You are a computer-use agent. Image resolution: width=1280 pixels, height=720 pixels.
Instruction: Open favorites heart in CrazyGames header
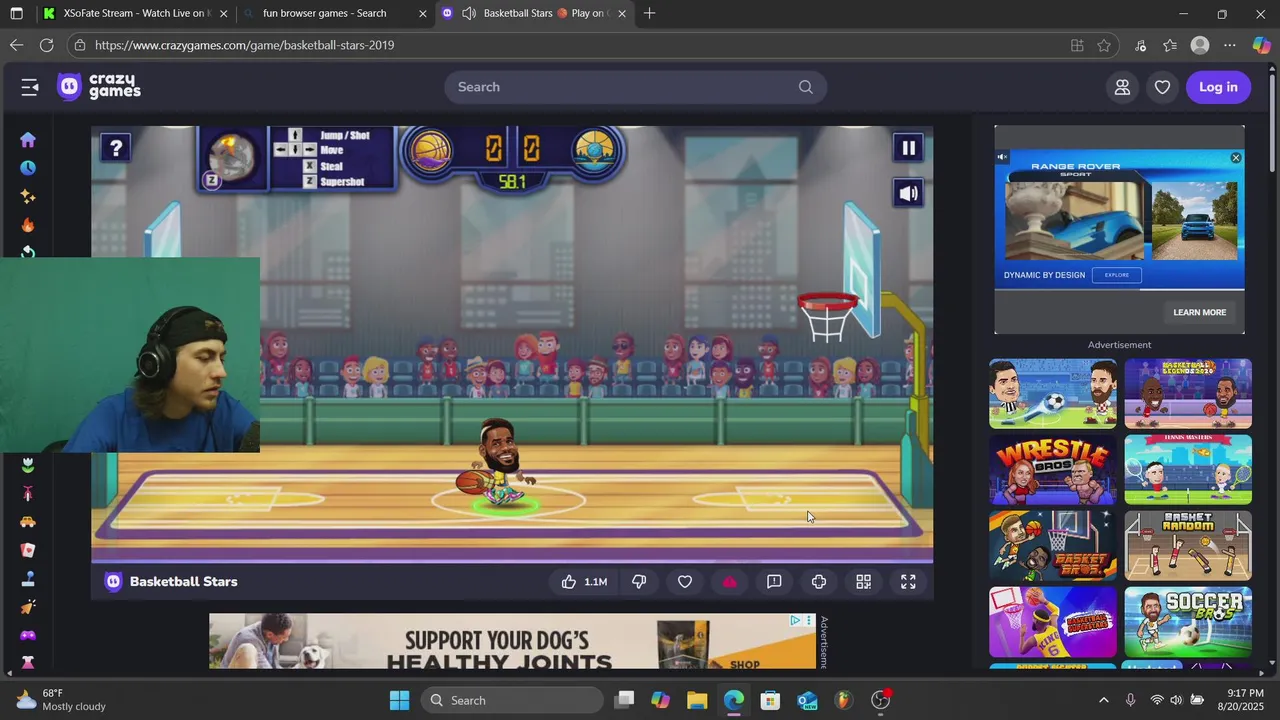click(x=1162, y=87)
